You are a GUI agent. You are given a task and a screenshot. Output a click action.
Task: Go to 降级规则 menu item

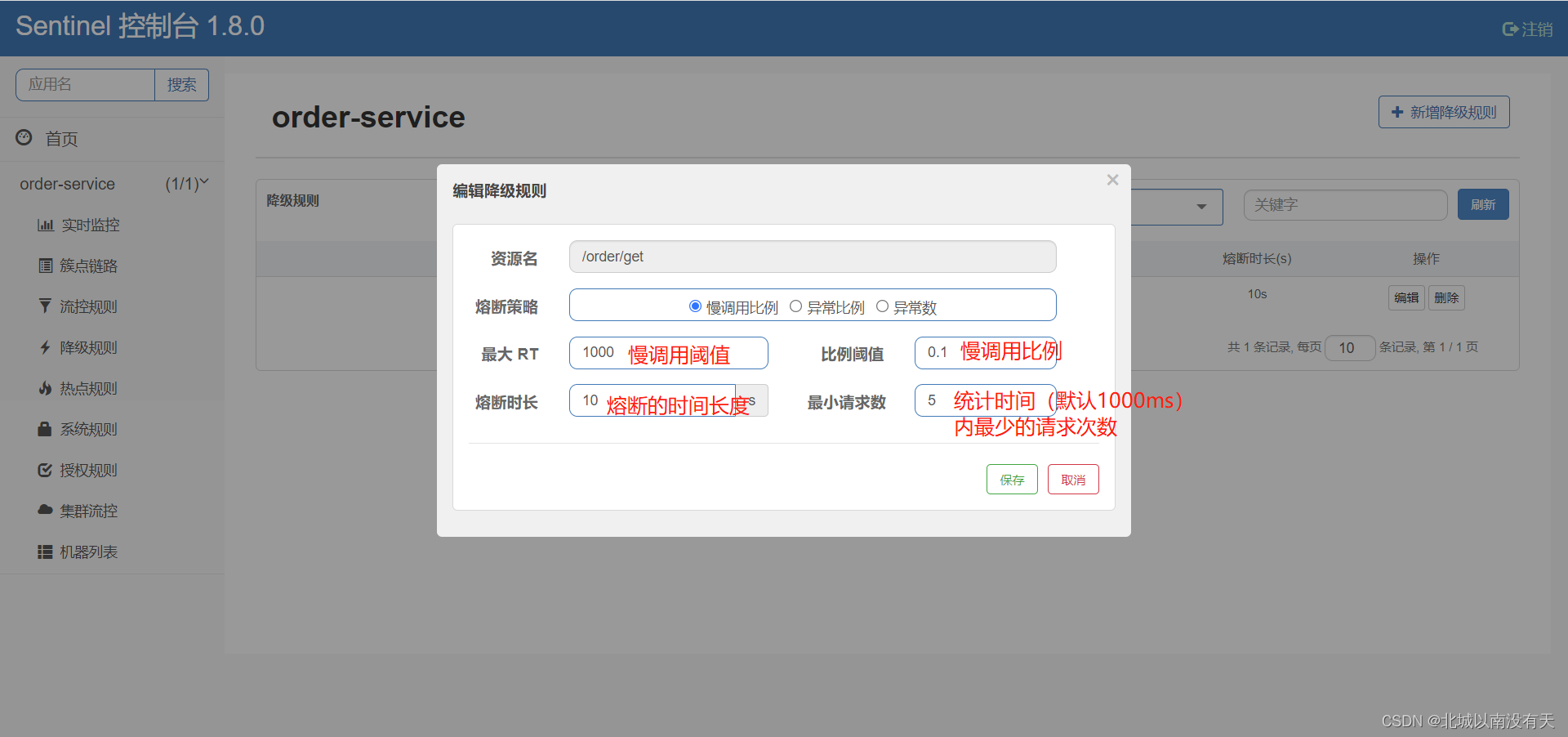click(x=88, y=347)
